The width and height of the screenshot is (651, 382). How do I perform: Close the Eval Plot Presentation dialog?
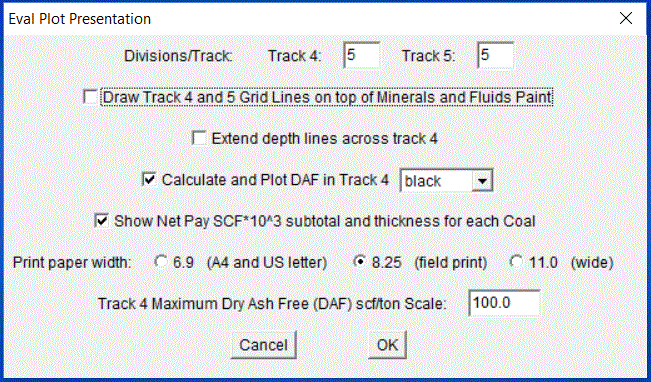coord(626,18)
